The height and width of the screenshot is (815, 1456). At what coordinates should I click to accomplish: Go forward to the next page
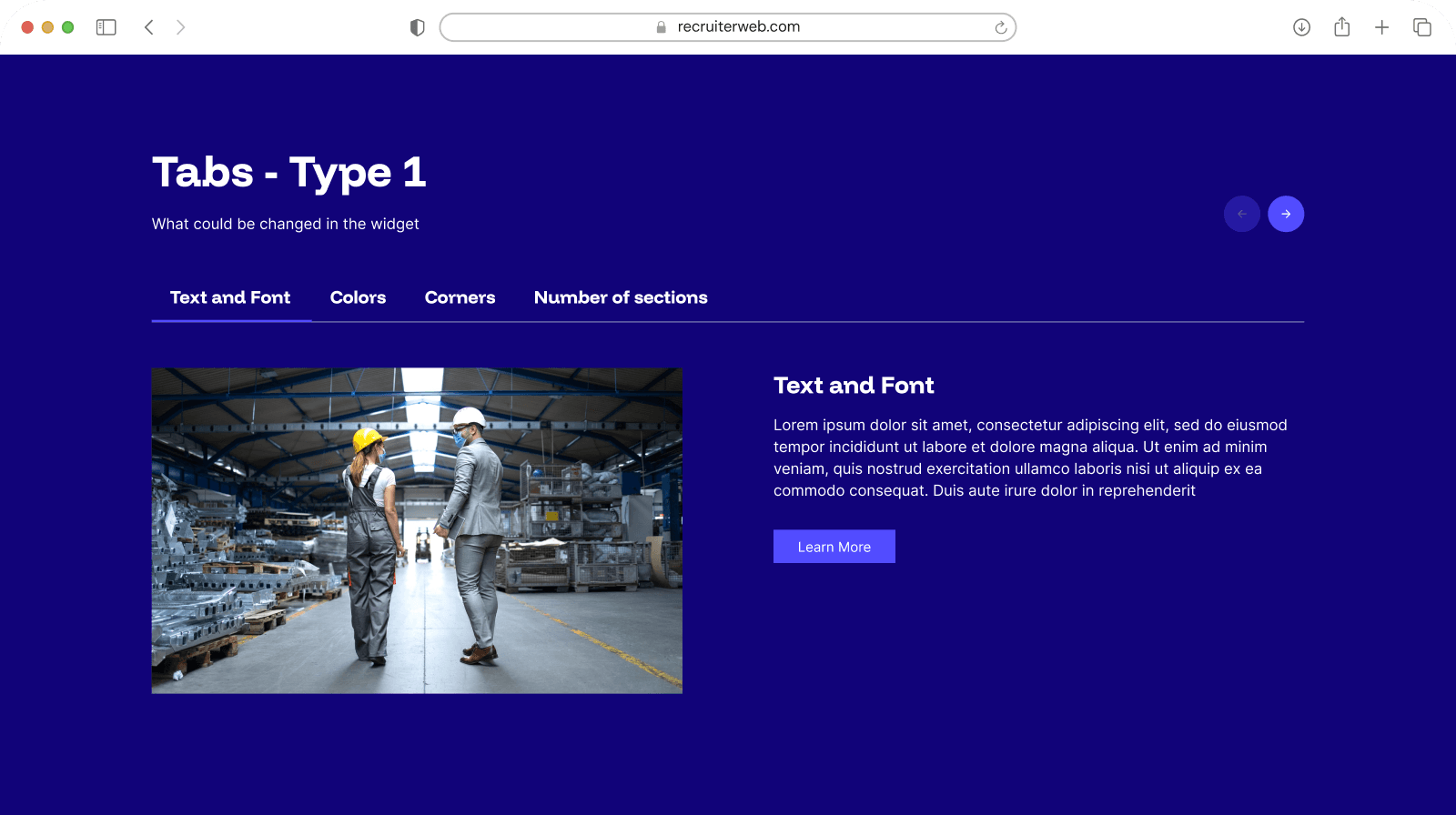181,27
